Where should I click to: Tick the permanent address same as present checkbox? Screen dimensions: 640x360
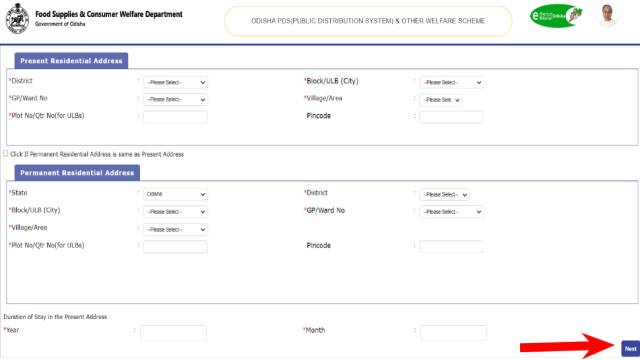pyautogui.click(x=6, y=153)
